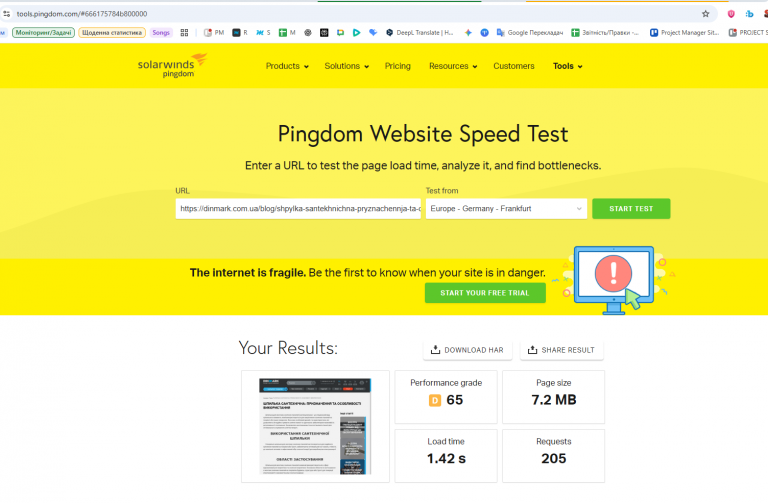Click the START TEST button
The width and height of the screenshot is (768, 503).
(631, 209)
